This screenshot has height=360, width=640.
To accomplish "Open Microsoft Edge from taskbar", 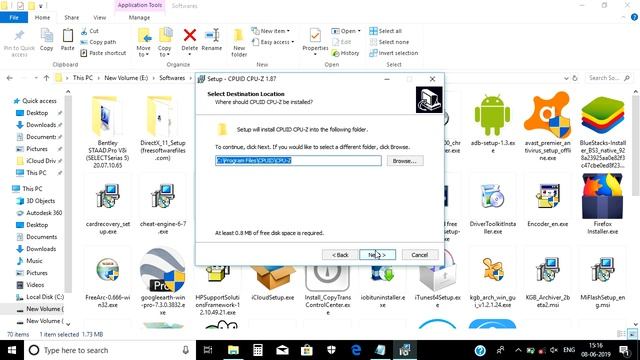I will pos(356,350).
